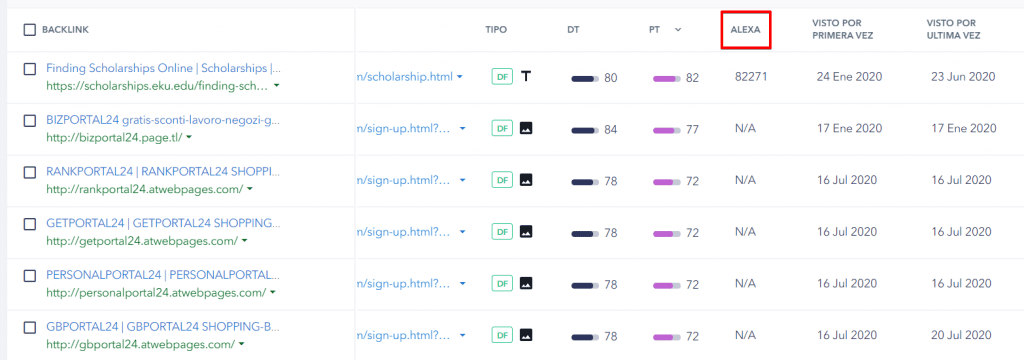Click the Alexa N/A cell in BIZPORTAL24 row
The height and width of the screenshot is (360, 1024).
coord(745,128)
